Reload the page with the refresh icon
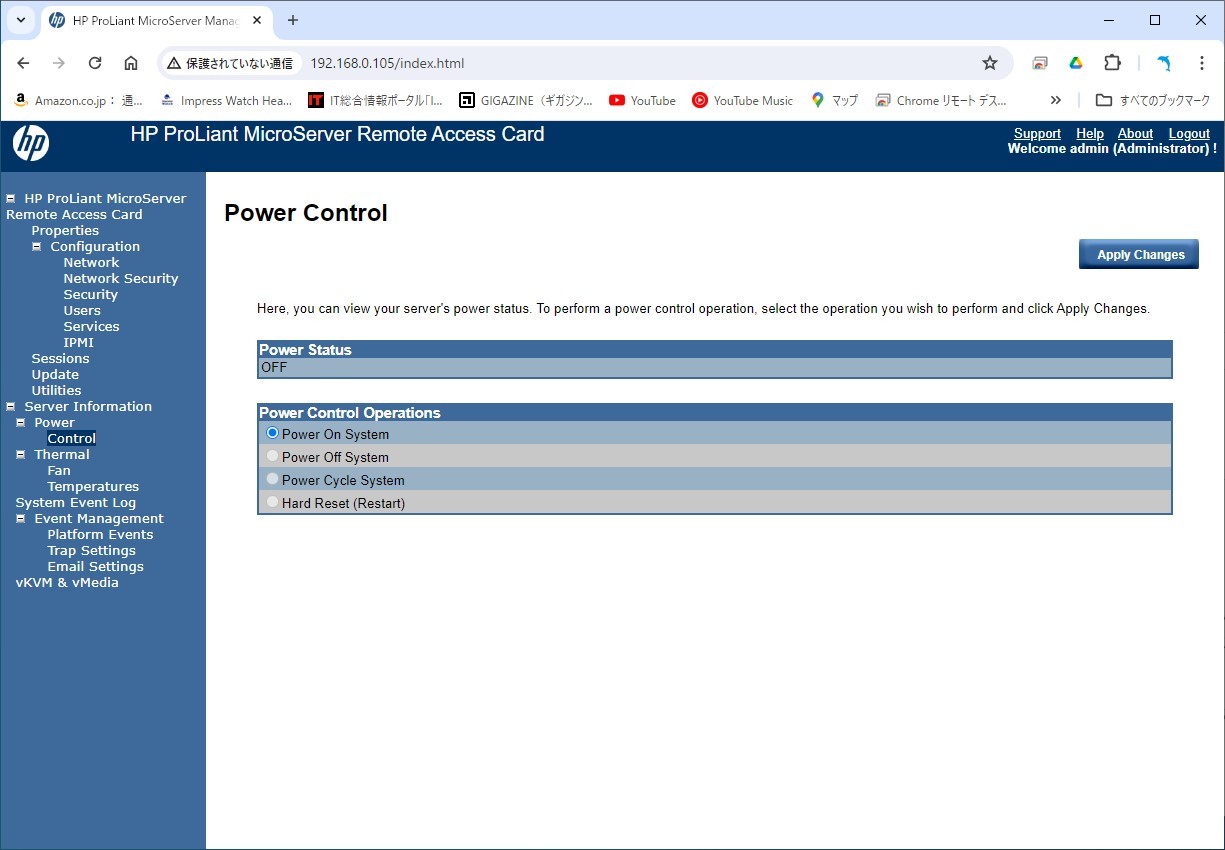The width and height of the screenshot is (1225, 850). coord(95,63)
